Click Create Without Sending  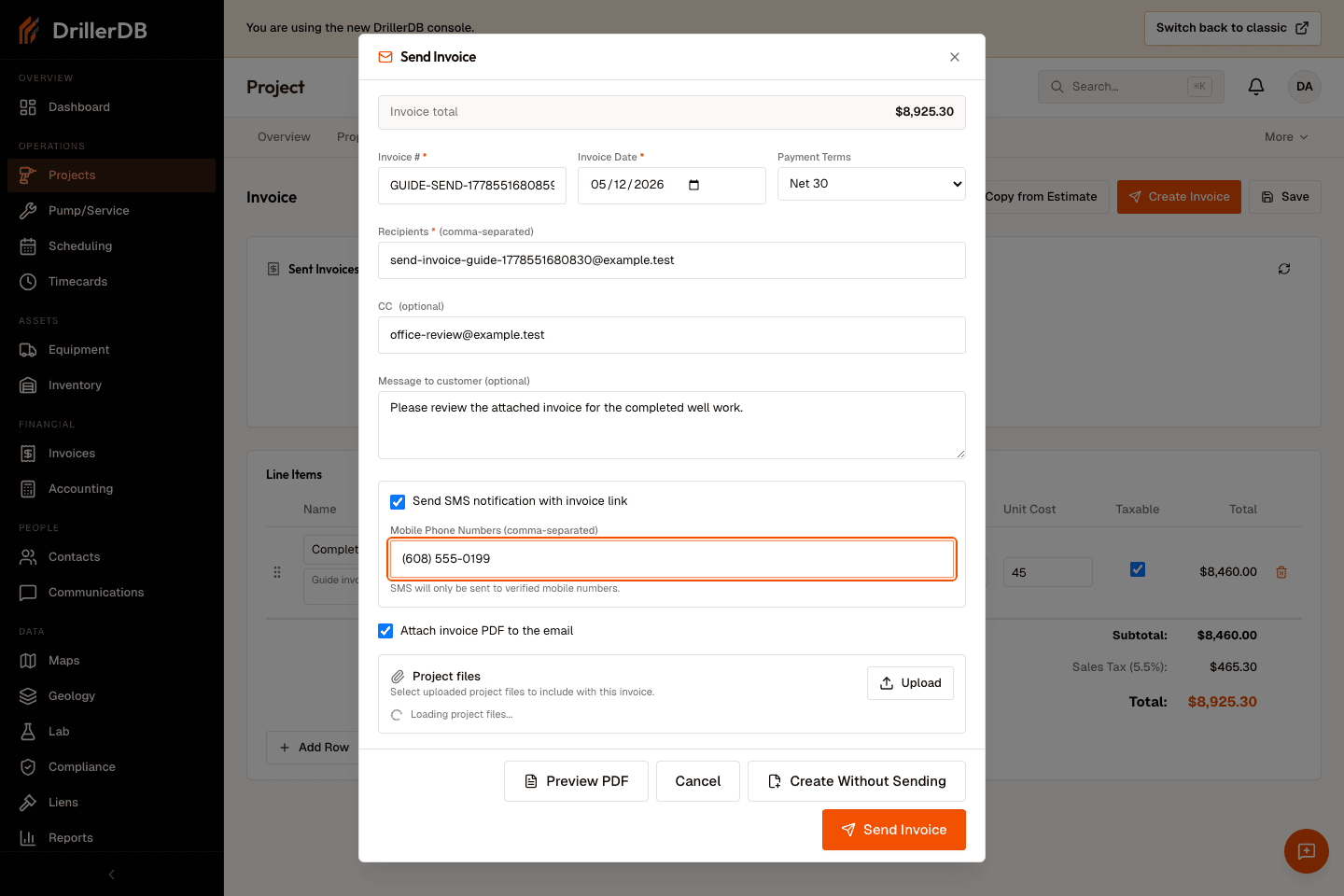857,781
